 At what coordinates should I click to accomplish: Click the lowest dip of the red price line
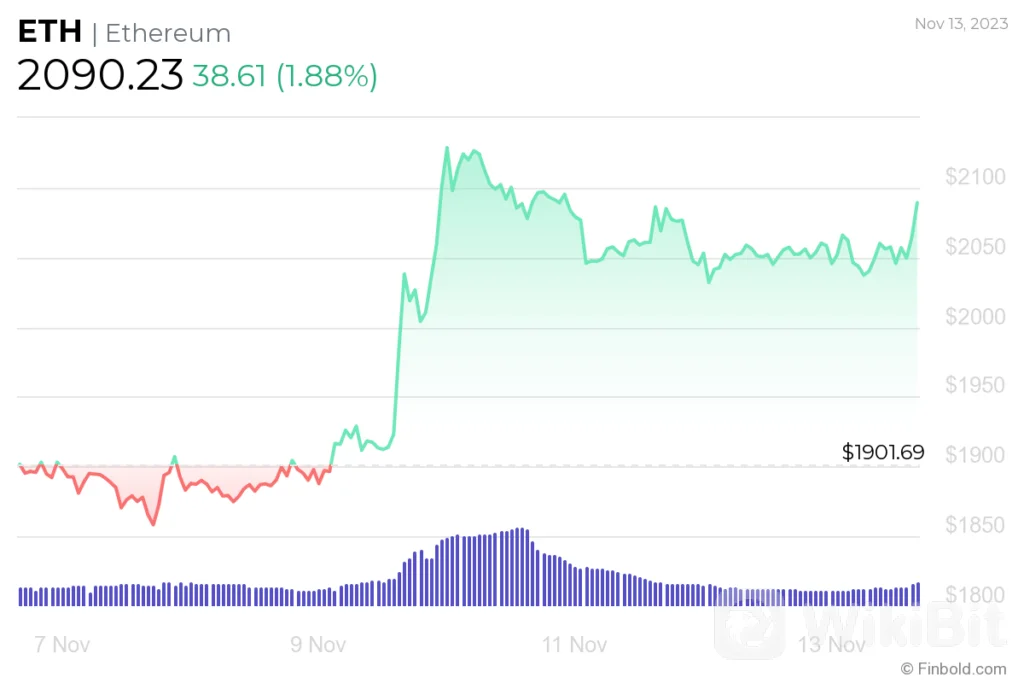[154, 524]
